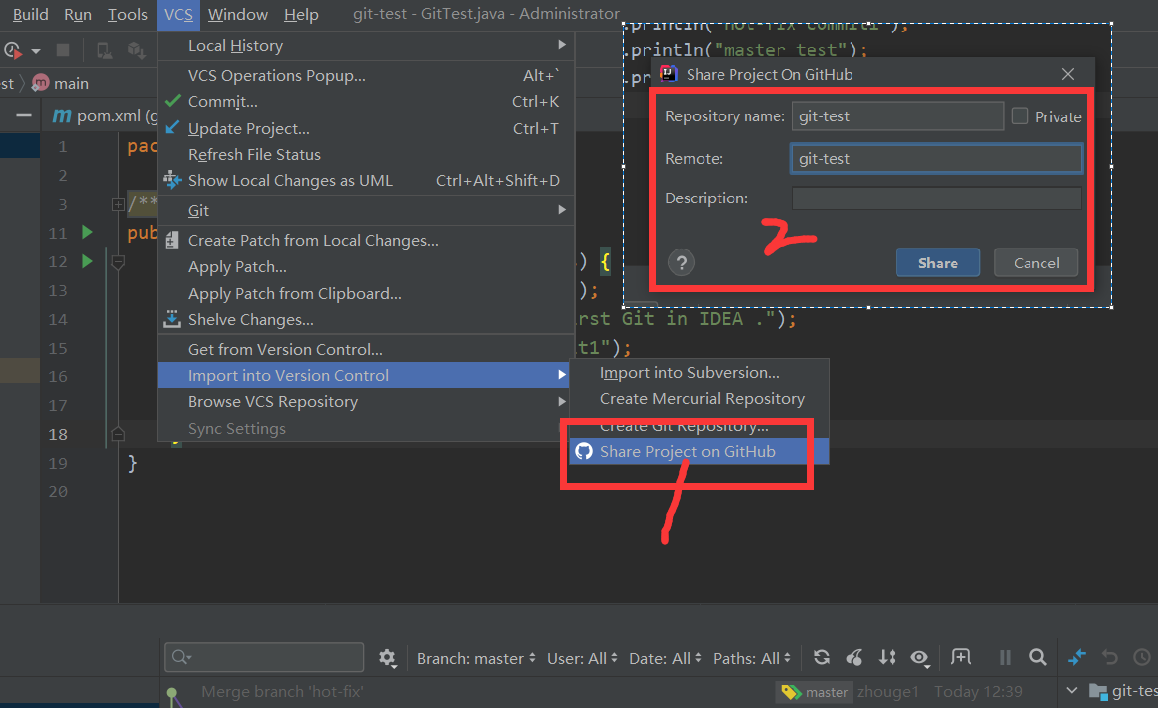Expand folded comment at line 3

tap(117, 204)
